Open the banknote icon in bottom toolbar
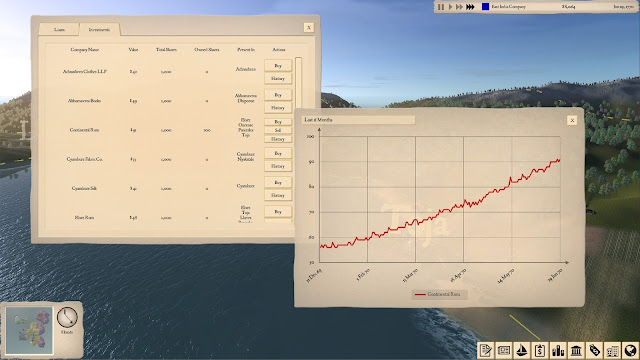The width and height of the screenshot is (640, 360). point(504,350)
